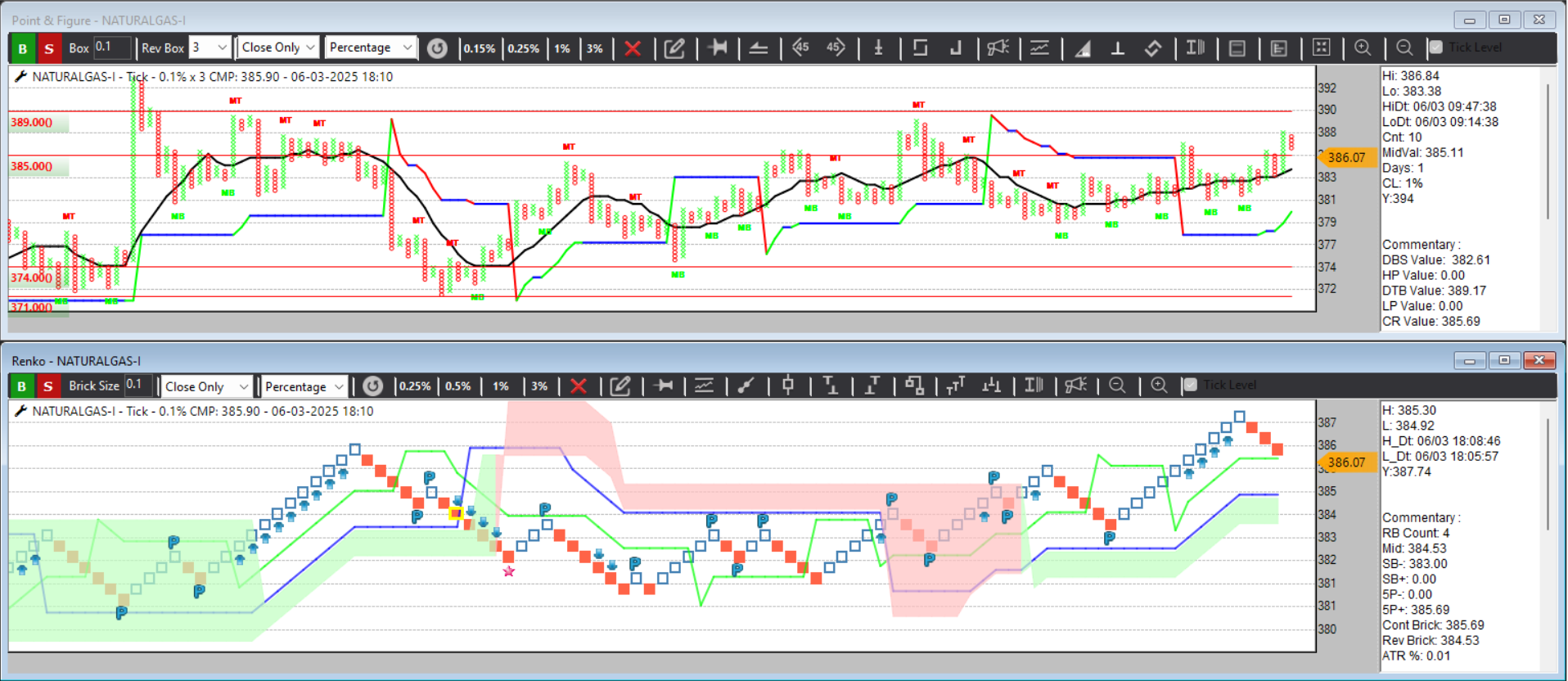
Task: Click the right 45 degree trendline icon
Action: pyautogui.click(x=836, y=47)
